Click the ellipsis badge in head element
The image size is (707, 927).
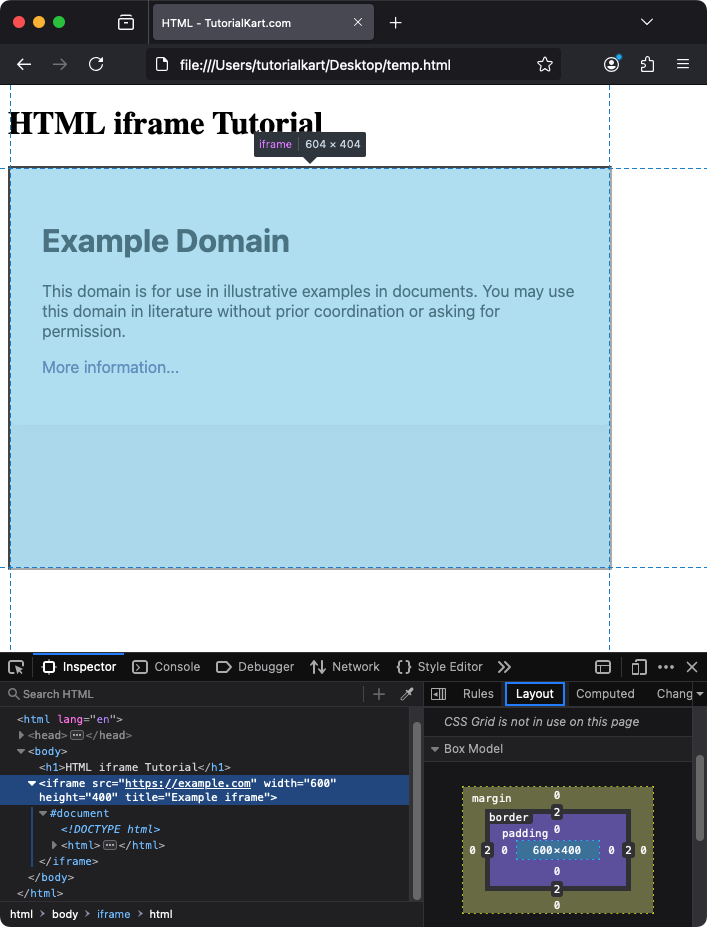[x=77, y=735]
